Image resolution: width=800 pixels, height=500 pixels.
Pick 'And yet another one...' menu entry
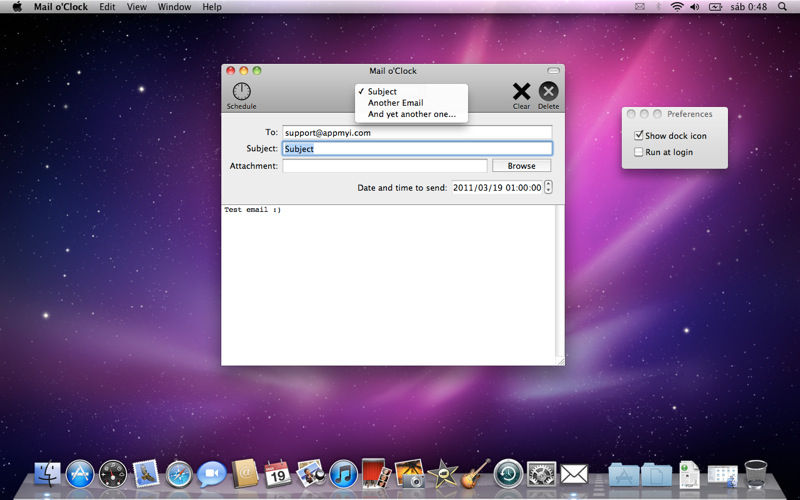pos(411,114)
